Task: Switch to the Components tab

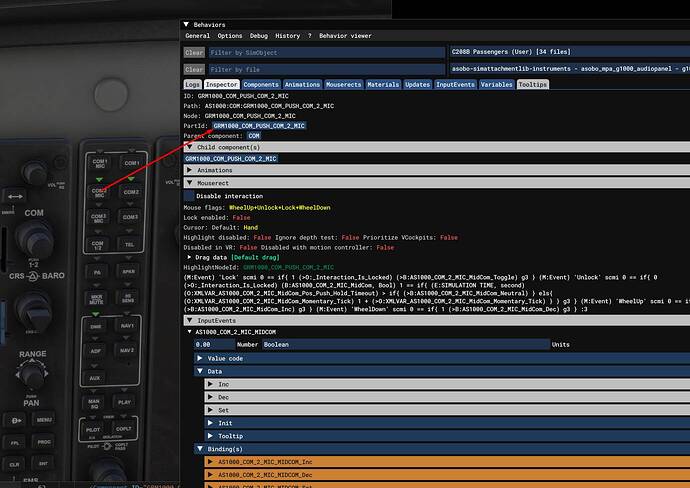Action: [262, 85]
